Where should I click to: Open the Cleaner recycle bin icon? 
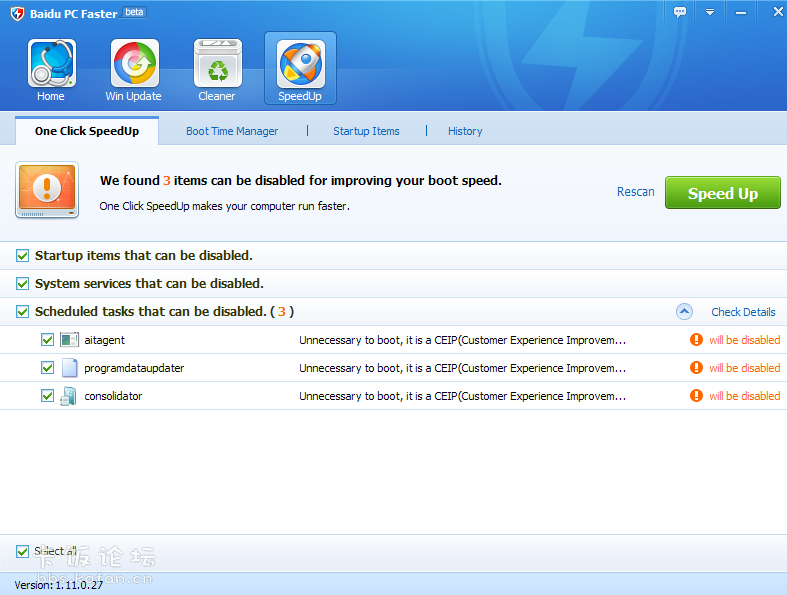pyautogui.click(x=218, y=64)
